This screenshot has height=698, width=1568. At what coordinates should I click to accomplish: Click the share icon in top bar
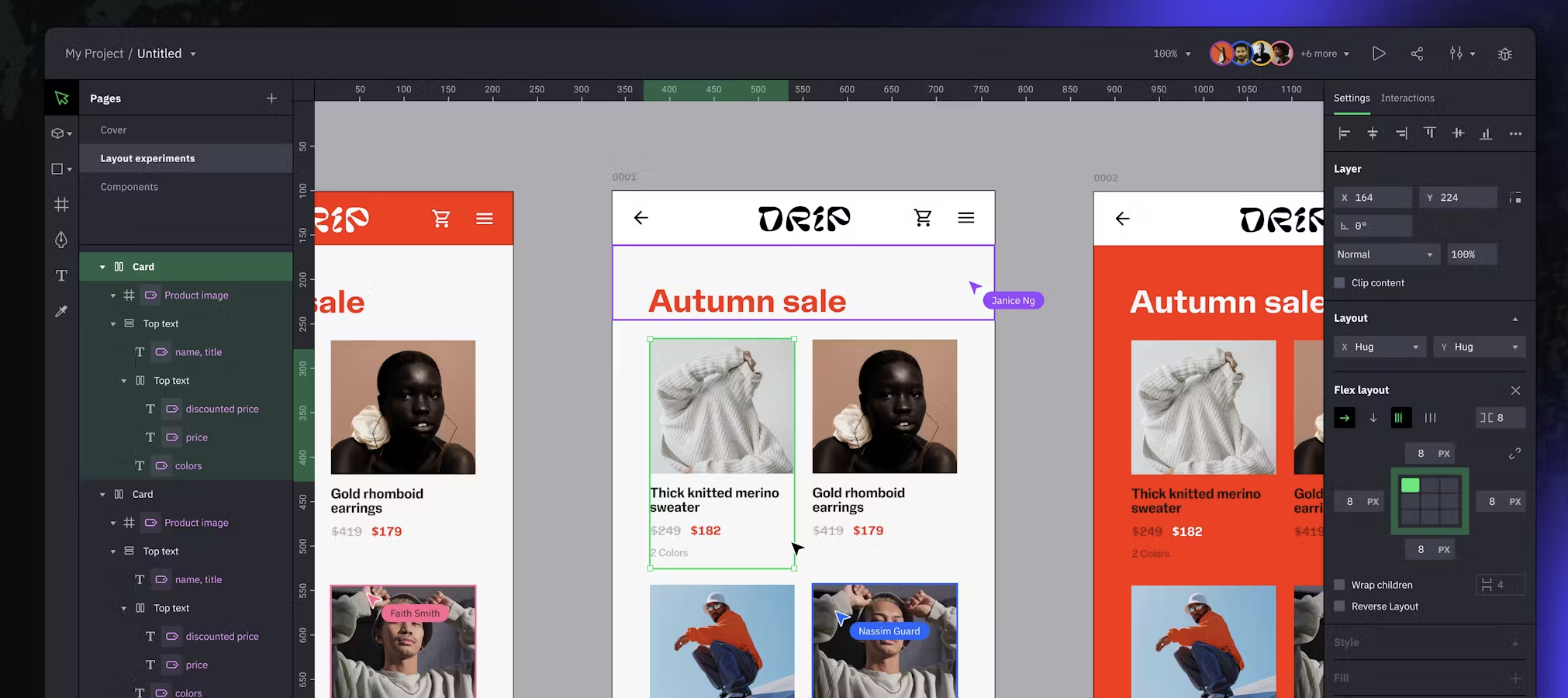click(1417, 54)
